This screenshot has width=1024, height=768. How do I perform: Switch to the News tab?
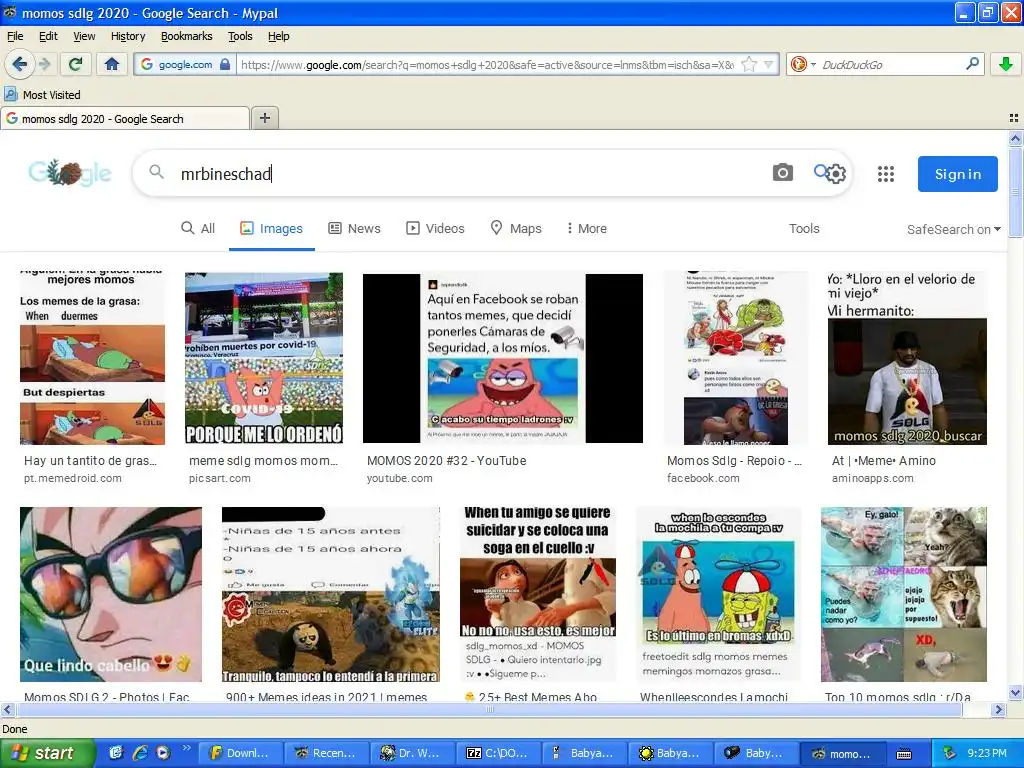(x=354, y=228)
